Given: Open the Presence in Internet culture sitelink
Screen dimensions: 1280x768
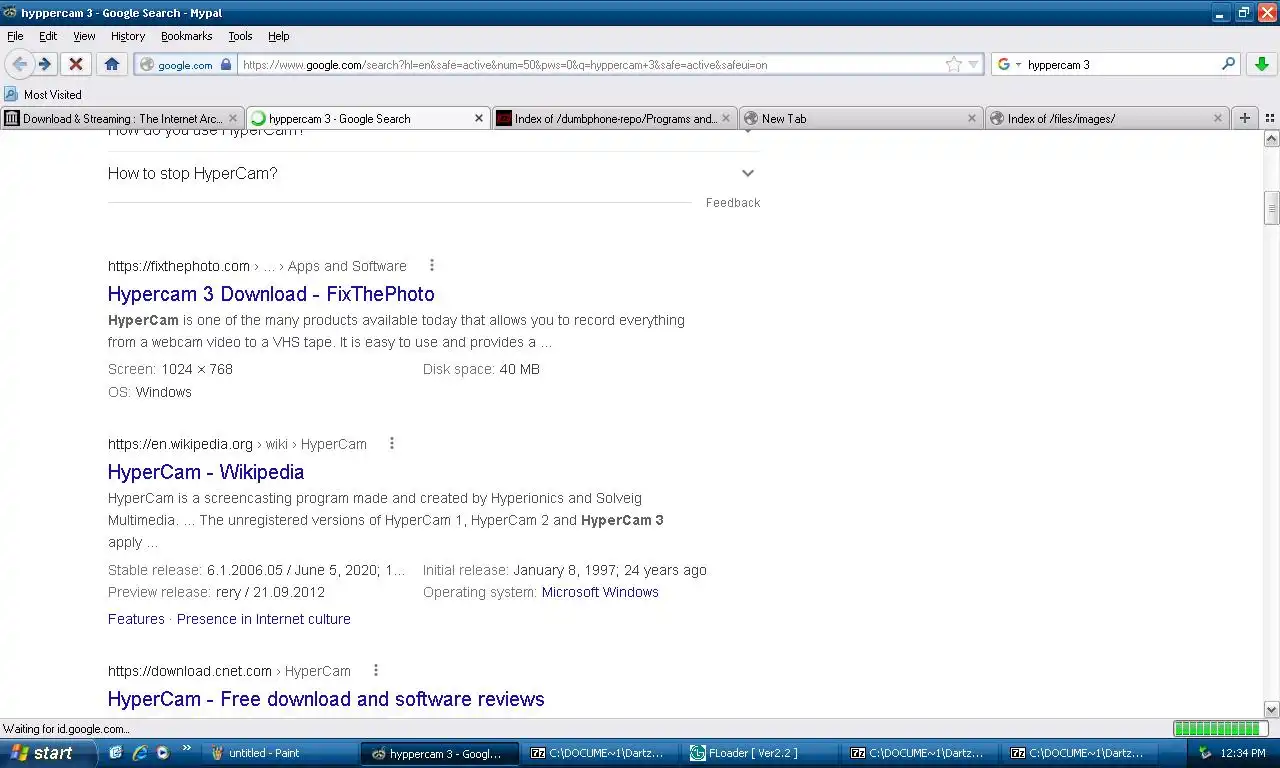Looking at the screenshot, I should pyautogui.click(x=263, y=619).
